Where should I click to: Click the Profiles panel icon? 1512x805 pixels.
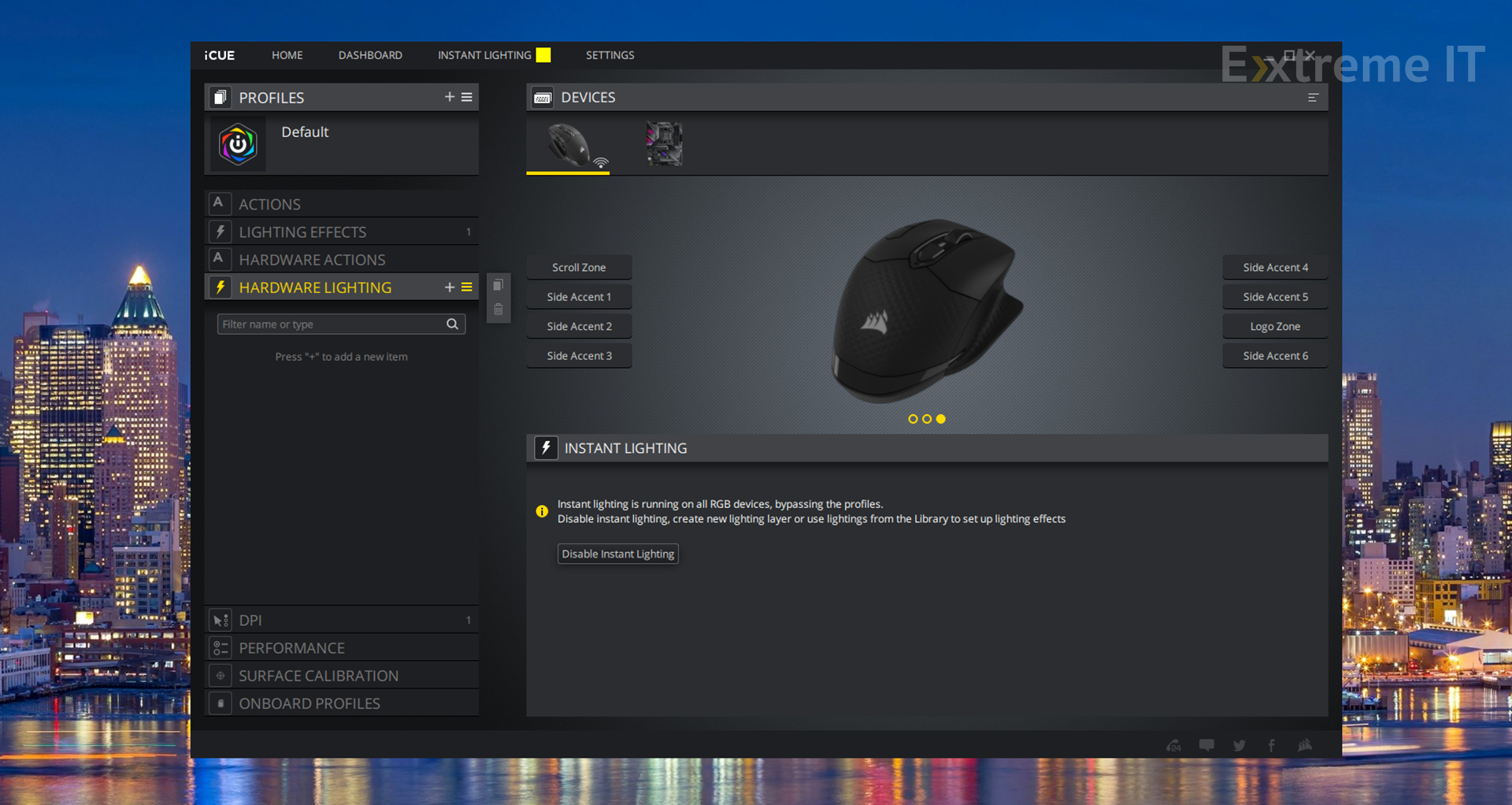coord(220,97)
